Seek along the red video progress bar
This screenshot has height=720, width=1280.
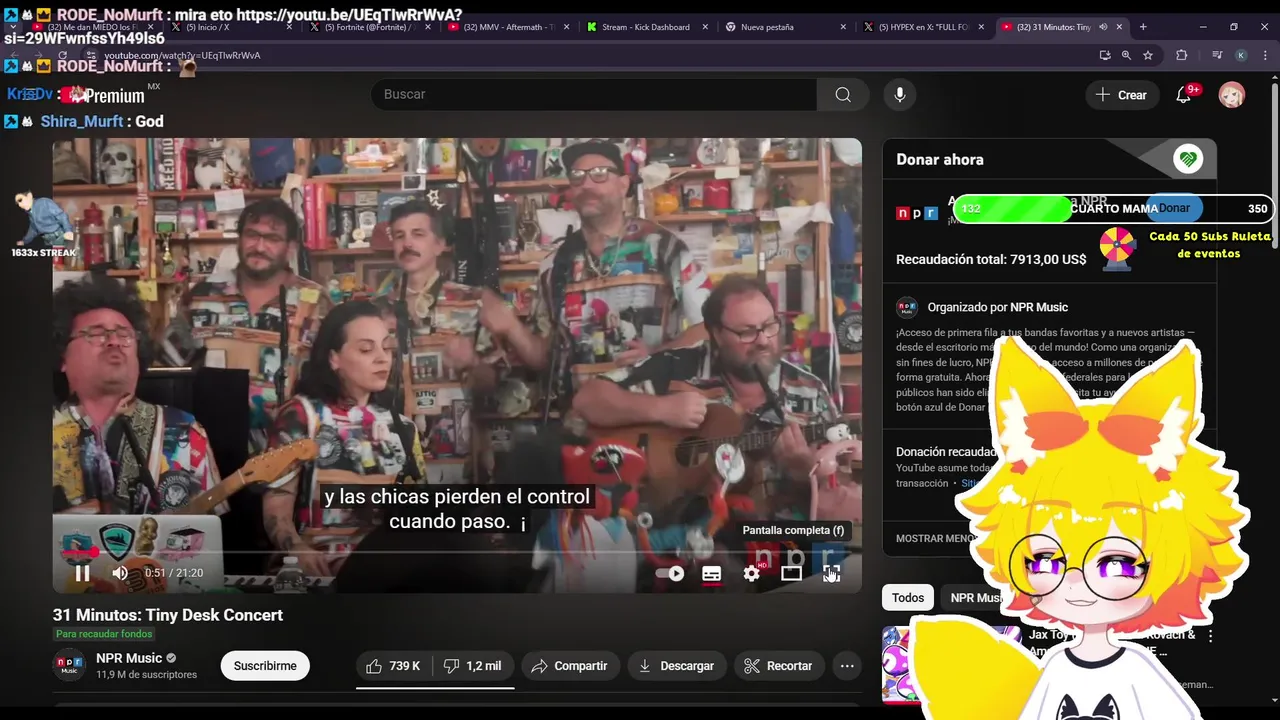click(x=457, y=551)
